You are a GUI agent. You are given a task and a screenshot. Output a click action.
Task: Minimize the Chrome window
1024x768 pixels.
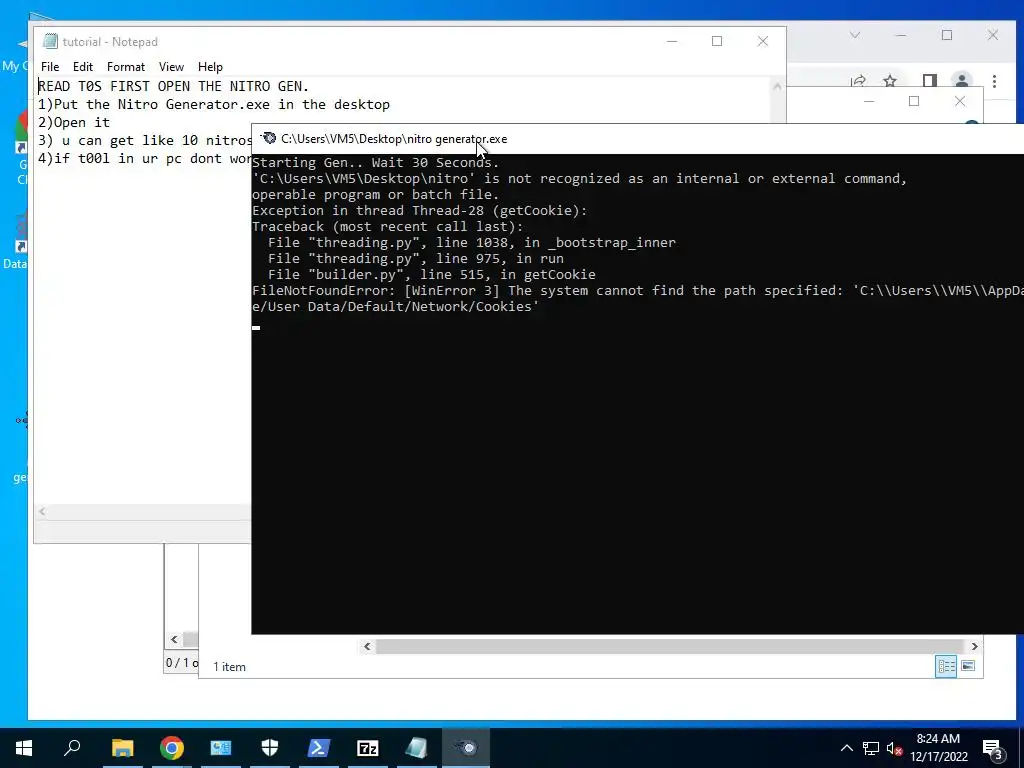(x=901, y=35)
